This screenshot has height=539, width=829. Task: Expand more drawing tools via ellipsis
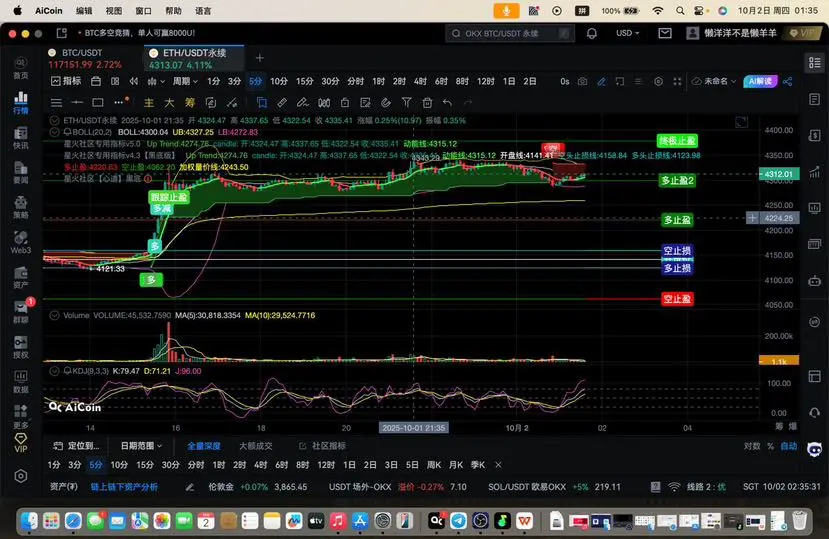tap(119, 102)
